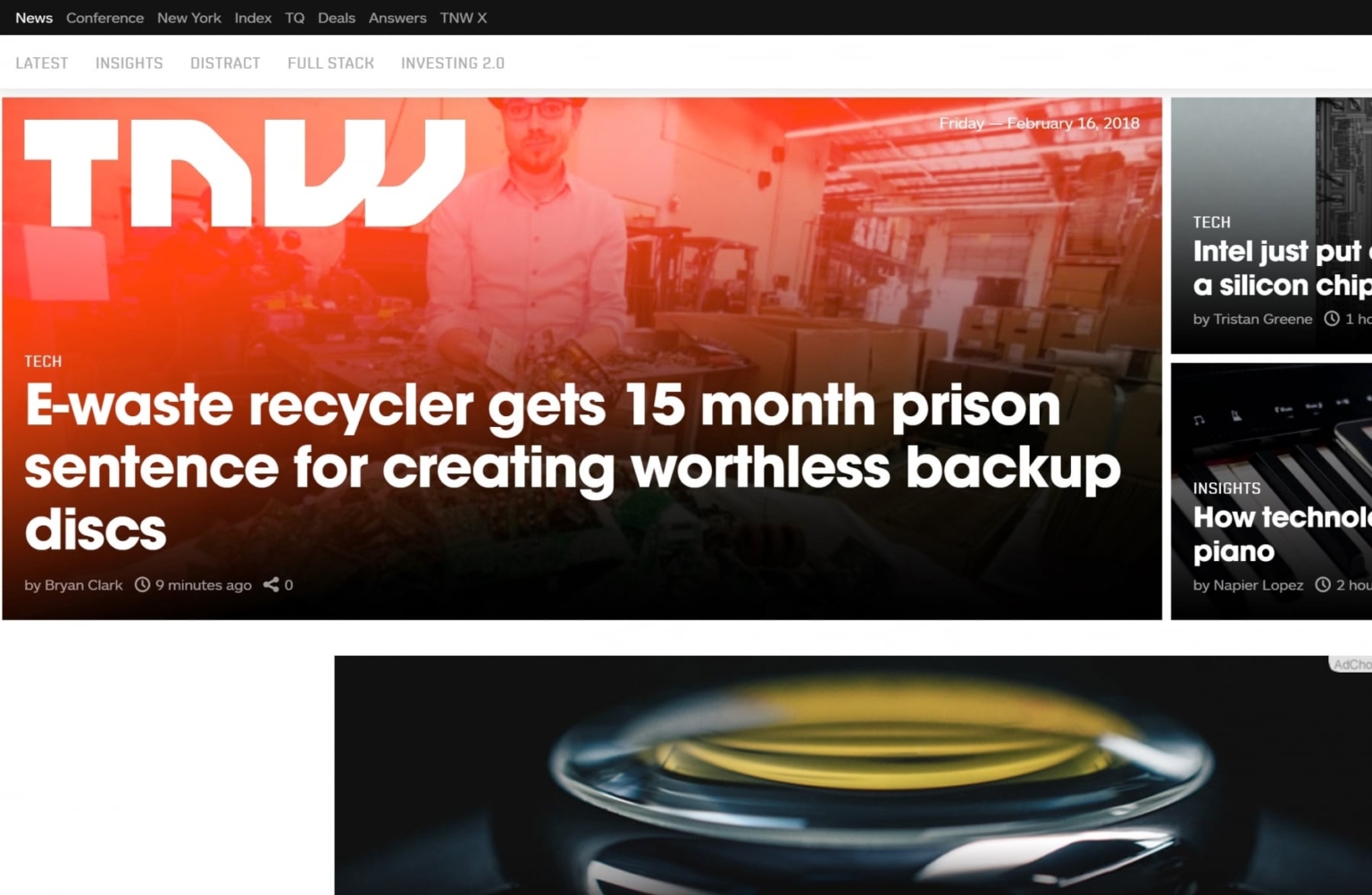Open the watch advertisement image
Image resolution: width=1372 pixels, height=895 pixels.
[853, 775]
